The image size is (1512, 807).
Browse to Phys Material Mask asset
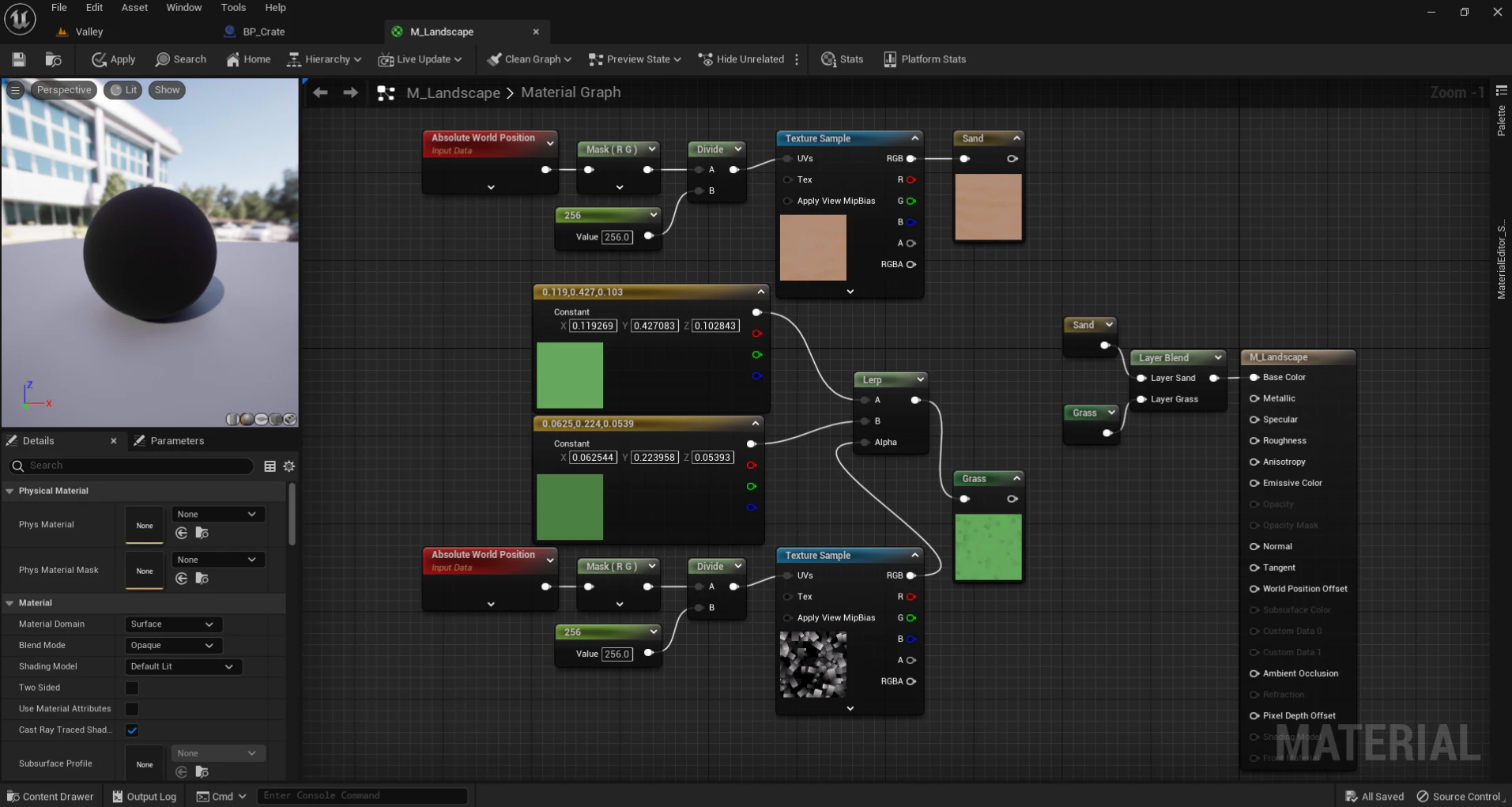click(202, 579)
